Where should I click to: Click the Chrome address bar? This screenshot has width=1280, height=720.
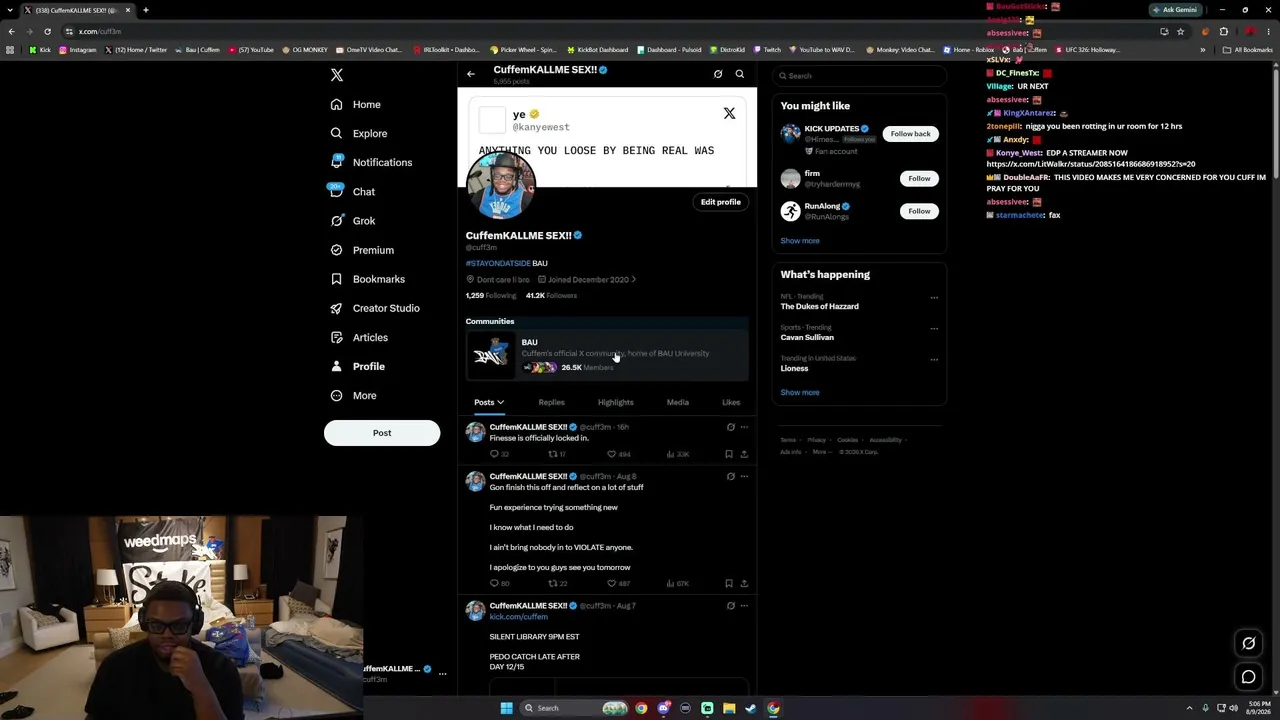610,31
